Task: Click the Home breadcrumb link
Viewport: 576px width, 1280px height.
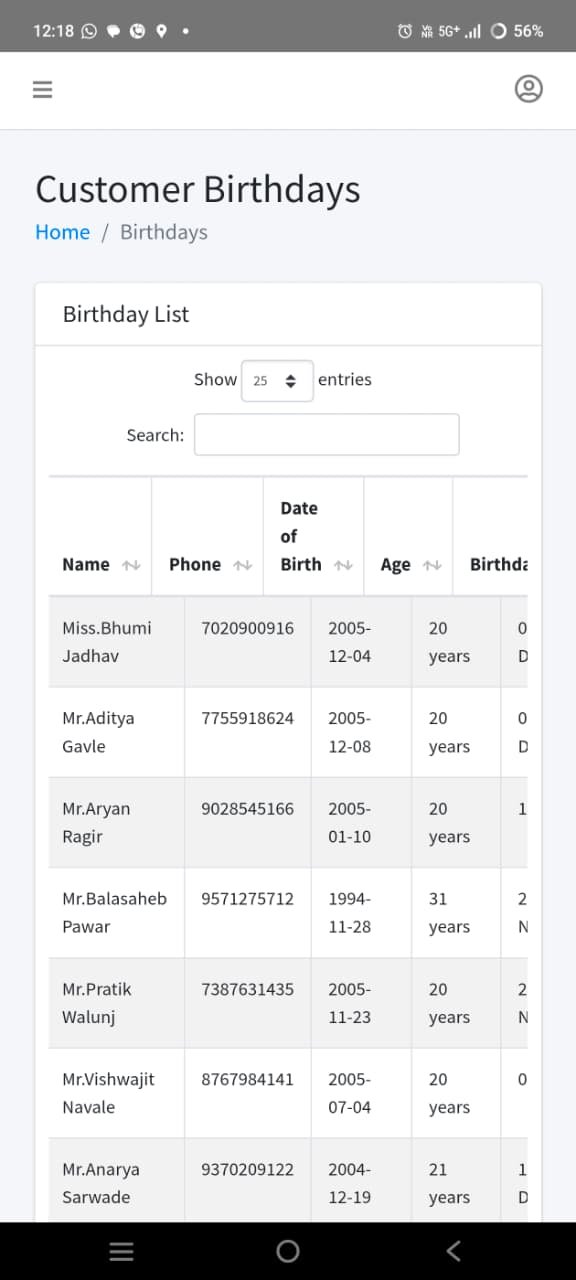Action: click(x=62, y=232)
